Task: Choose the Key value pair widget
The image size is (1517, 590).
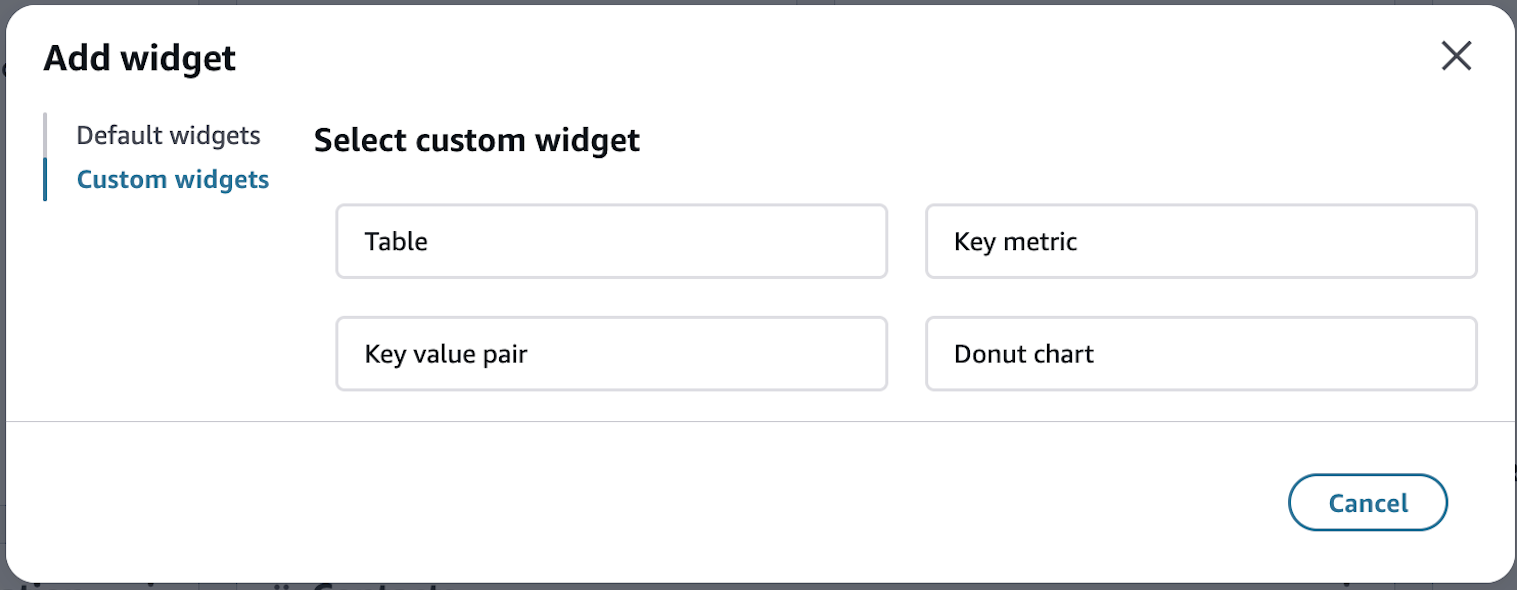Action: 611,353
